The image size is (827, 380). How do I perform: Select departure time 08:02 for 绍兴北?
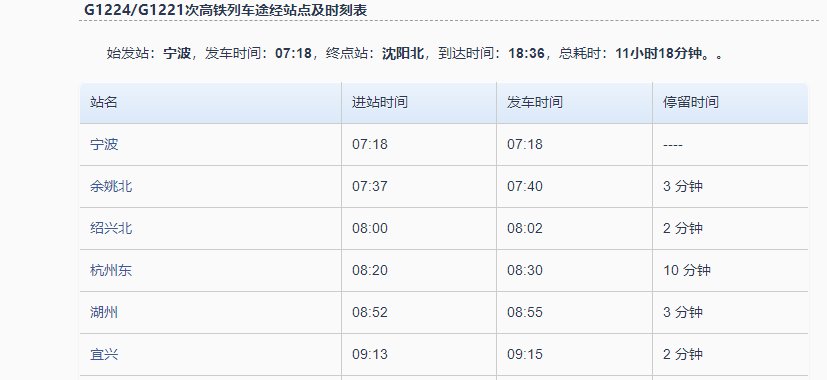pyautogui.click(x=525, y=229)
